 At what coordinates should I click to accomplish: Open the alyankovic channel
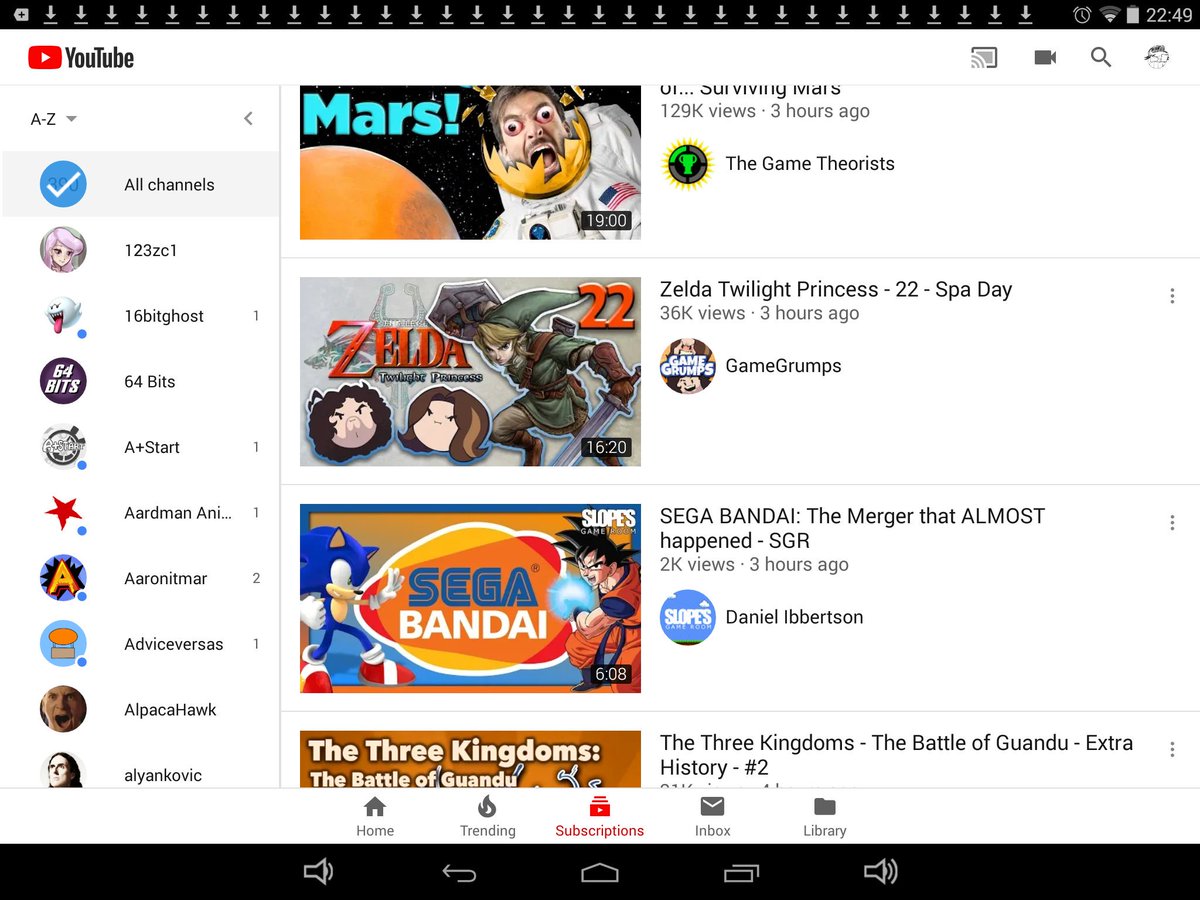tap(141, 772)
